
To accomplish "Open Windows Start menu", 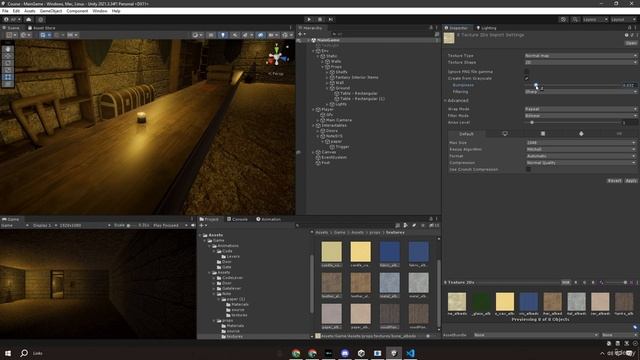I will 8,353.
